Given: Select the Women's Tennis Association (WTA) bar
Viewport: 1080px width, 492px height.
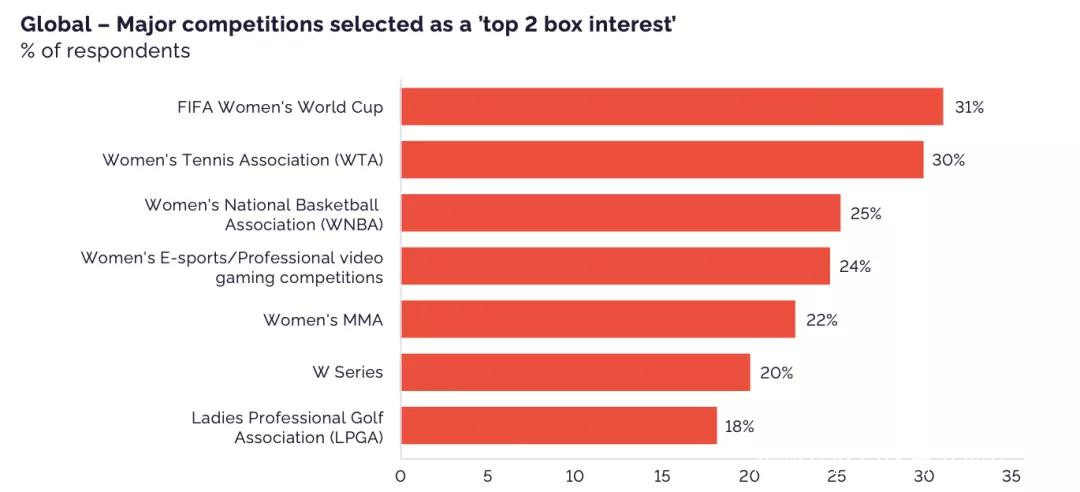Looking at the screenshot, I should pos(662,160).
